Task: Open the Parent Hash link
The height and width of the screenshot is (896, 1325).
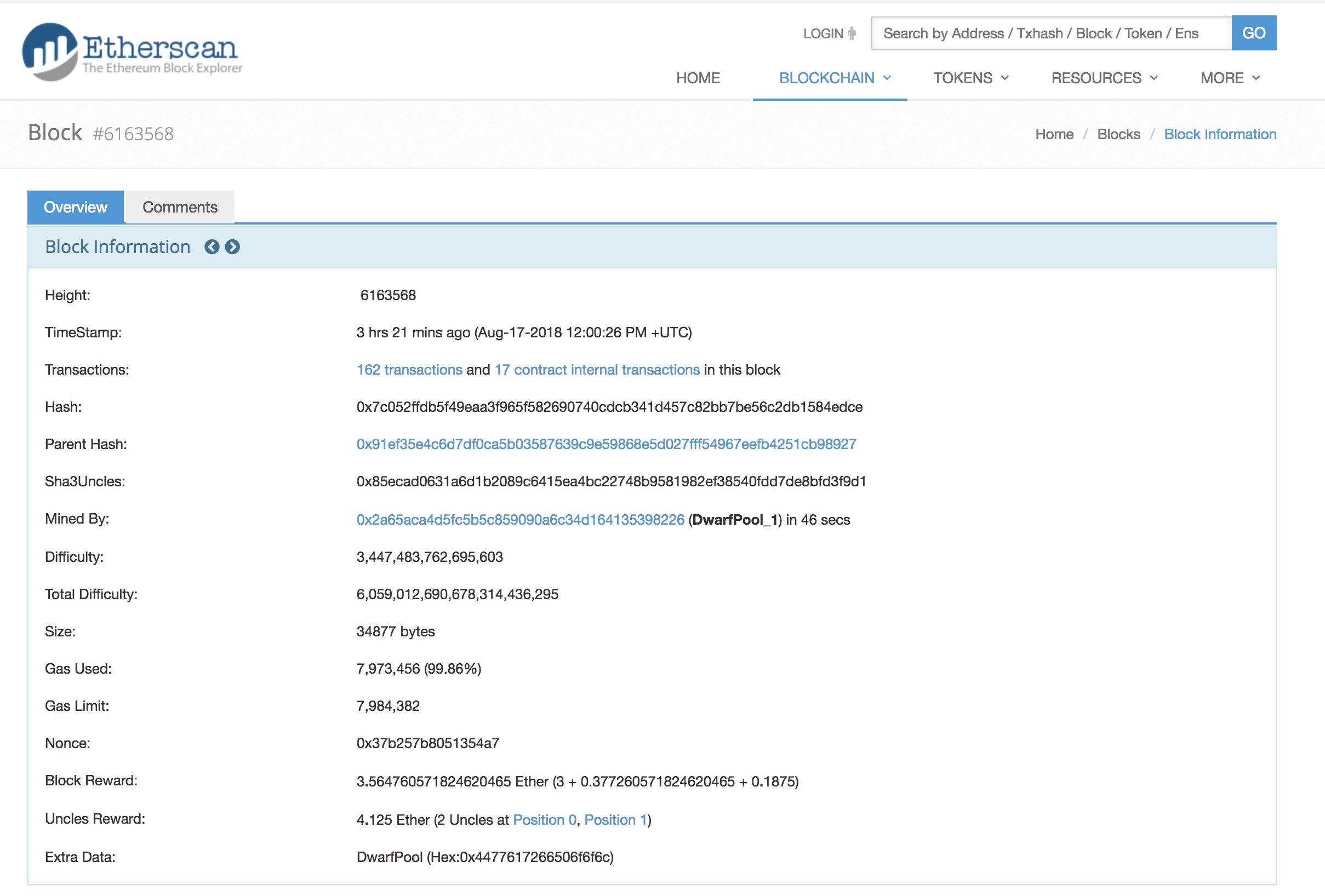Action: (606, 444)
